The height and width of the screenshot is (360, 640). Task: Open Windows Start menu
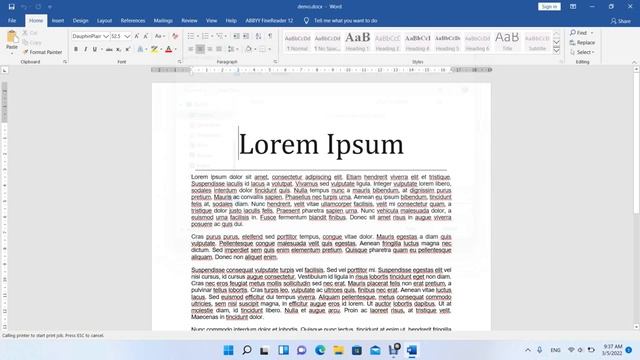(x=229, y=350)
